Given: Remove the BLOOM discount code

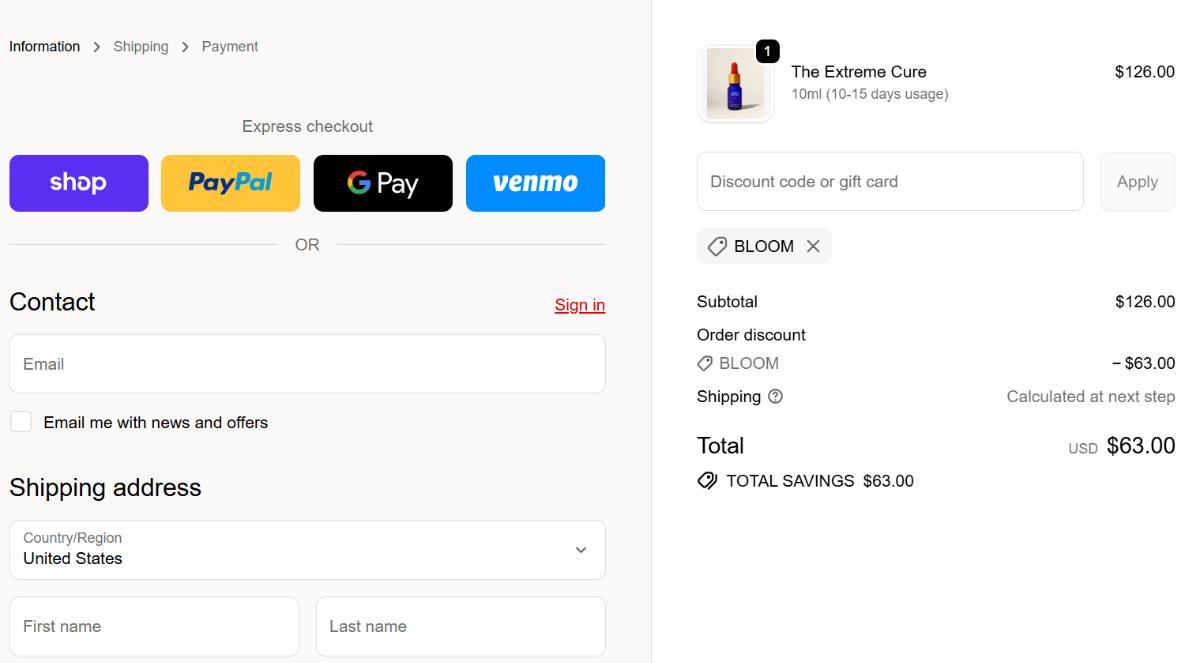Looking at the screenshot, I should click(813, 246).
